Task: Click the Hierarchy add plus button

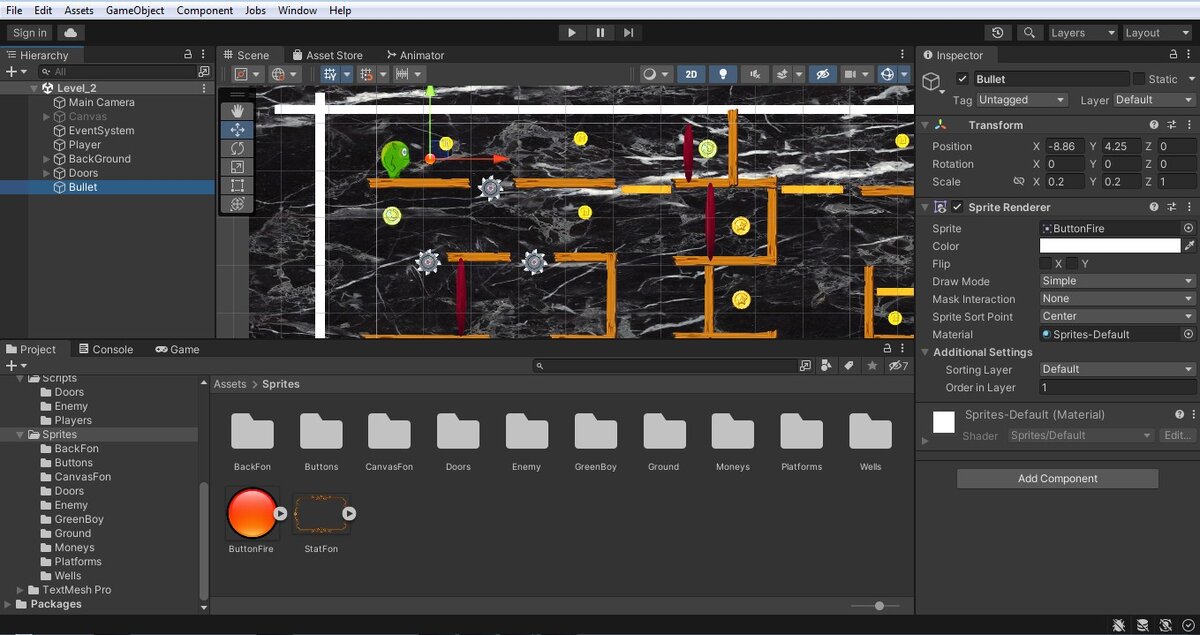Action: [11, 72]
